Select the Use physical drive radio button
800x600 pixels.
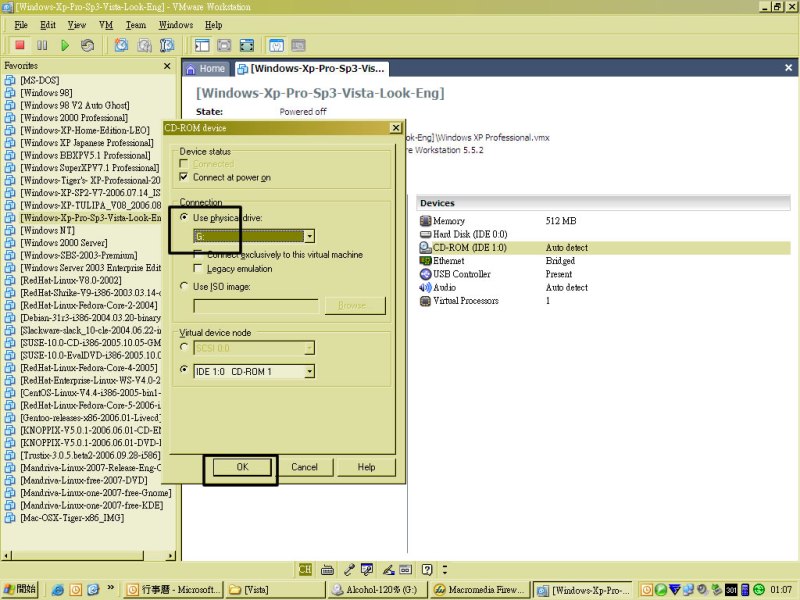coord(184,217)
